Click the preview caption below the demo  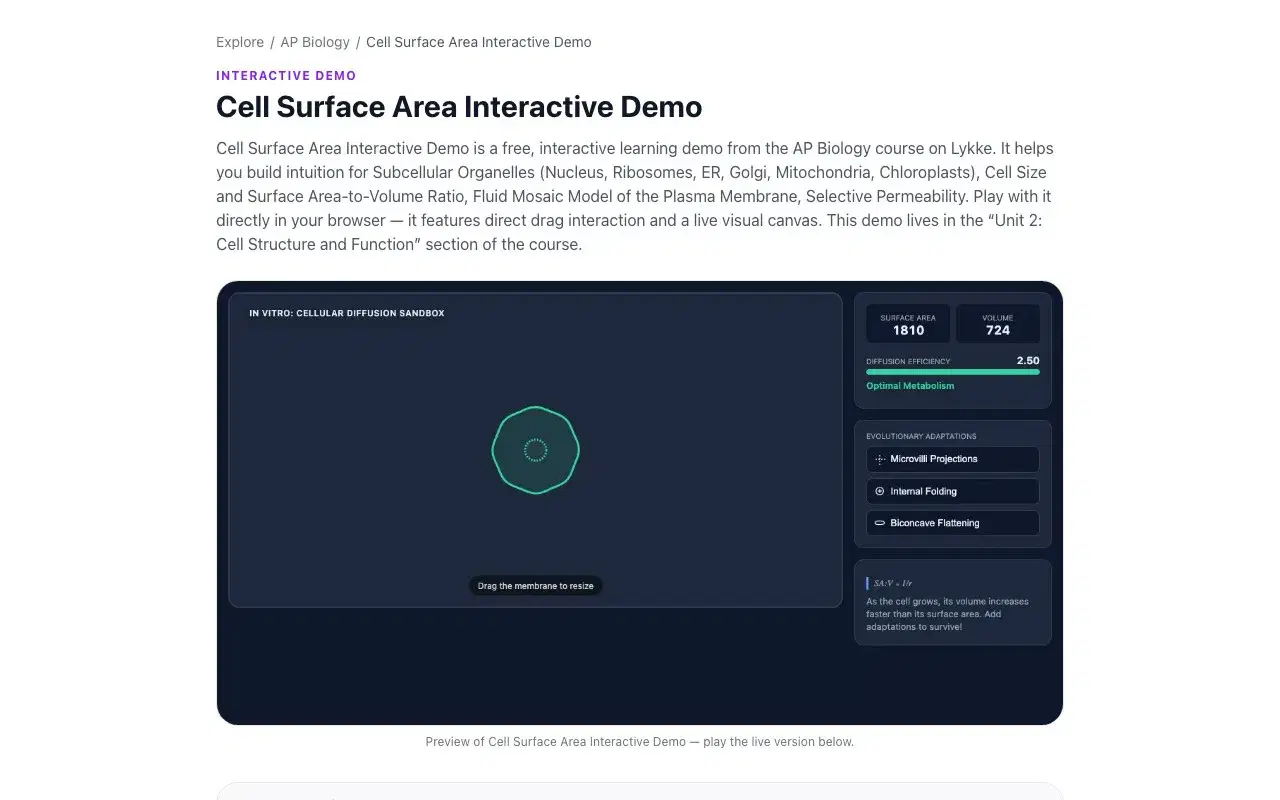(x=640, y=742)
